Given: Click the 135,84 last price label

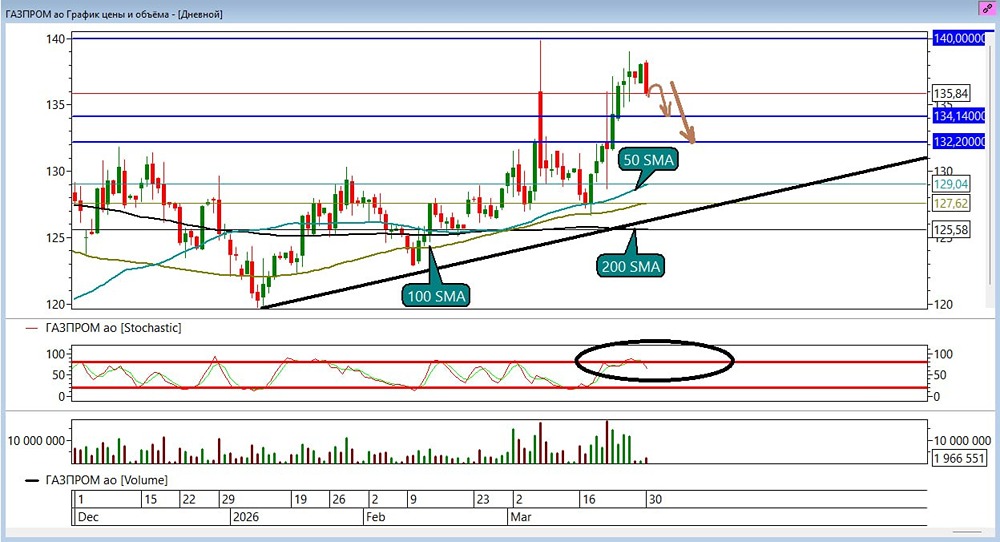Looking at the screenshot, I should click(951, 94).
